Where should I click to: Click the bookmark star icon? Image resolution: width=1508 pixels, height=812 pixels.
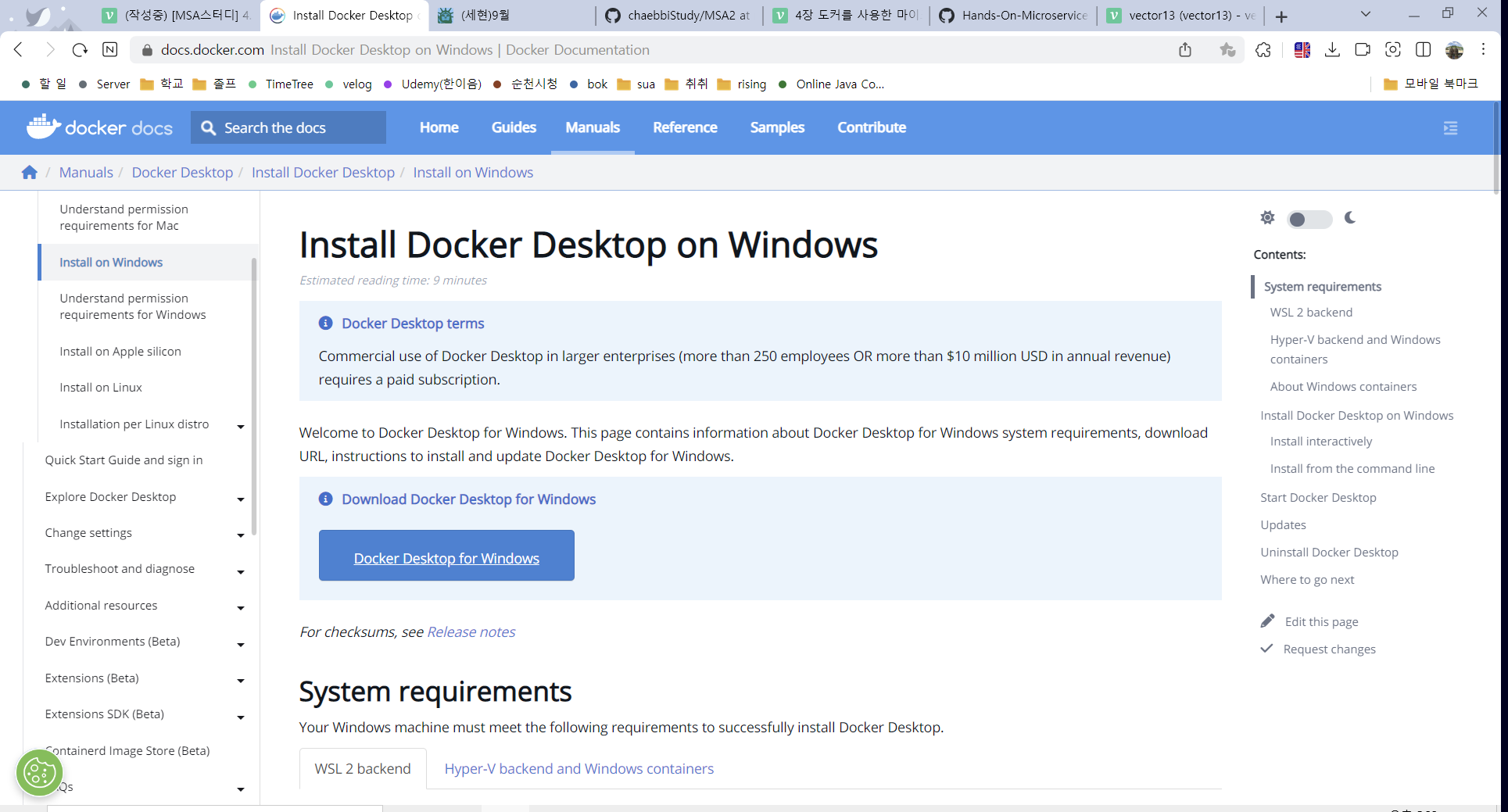[1227, 50]
